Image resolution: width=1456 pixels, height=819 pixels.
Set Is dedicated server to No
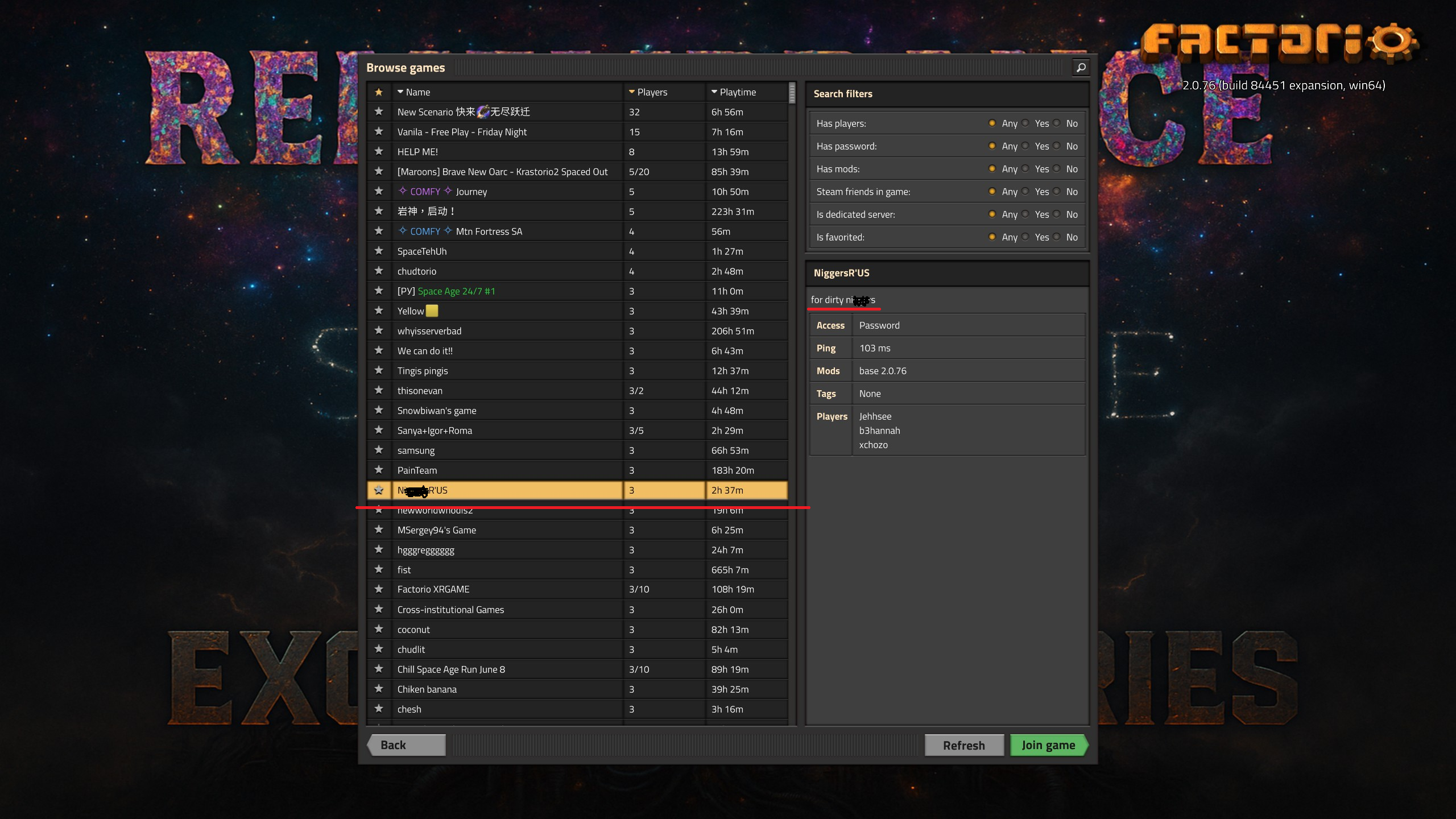[x=1057, y=214]
